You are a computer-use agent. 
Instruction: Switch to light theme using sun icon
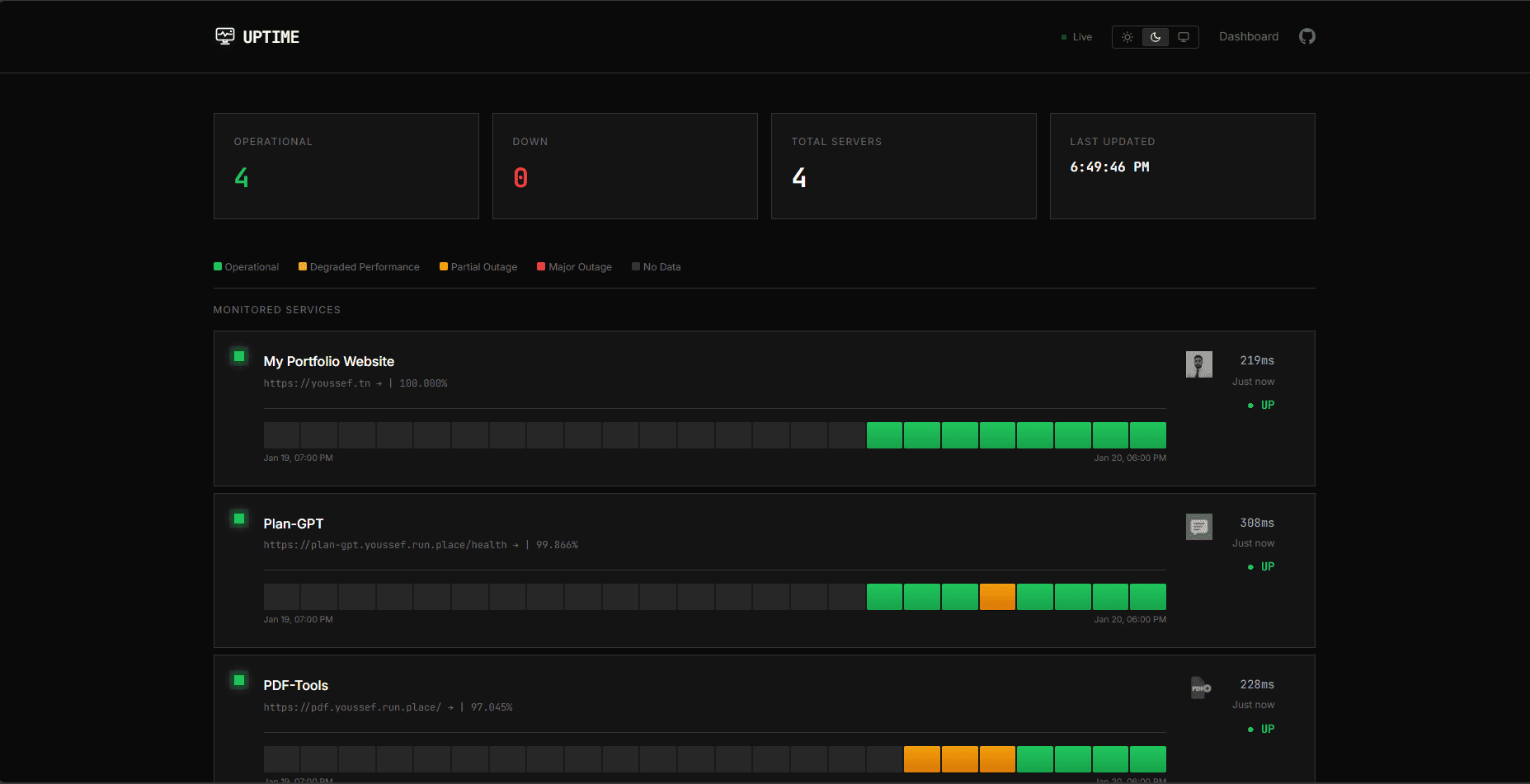click(x=1127, y=36)
